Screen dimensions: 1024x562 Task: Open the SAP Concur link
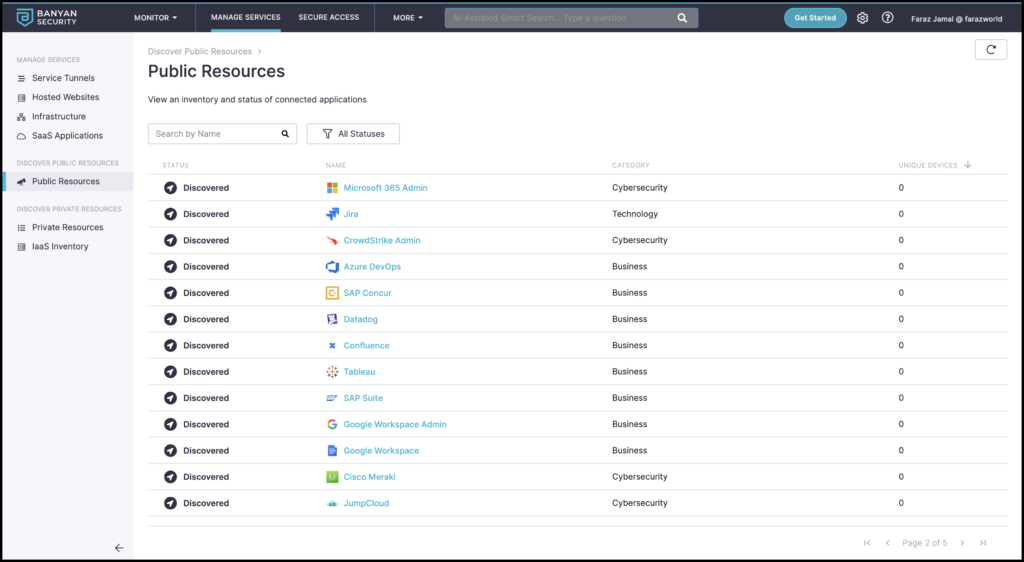tap(368, 293)
